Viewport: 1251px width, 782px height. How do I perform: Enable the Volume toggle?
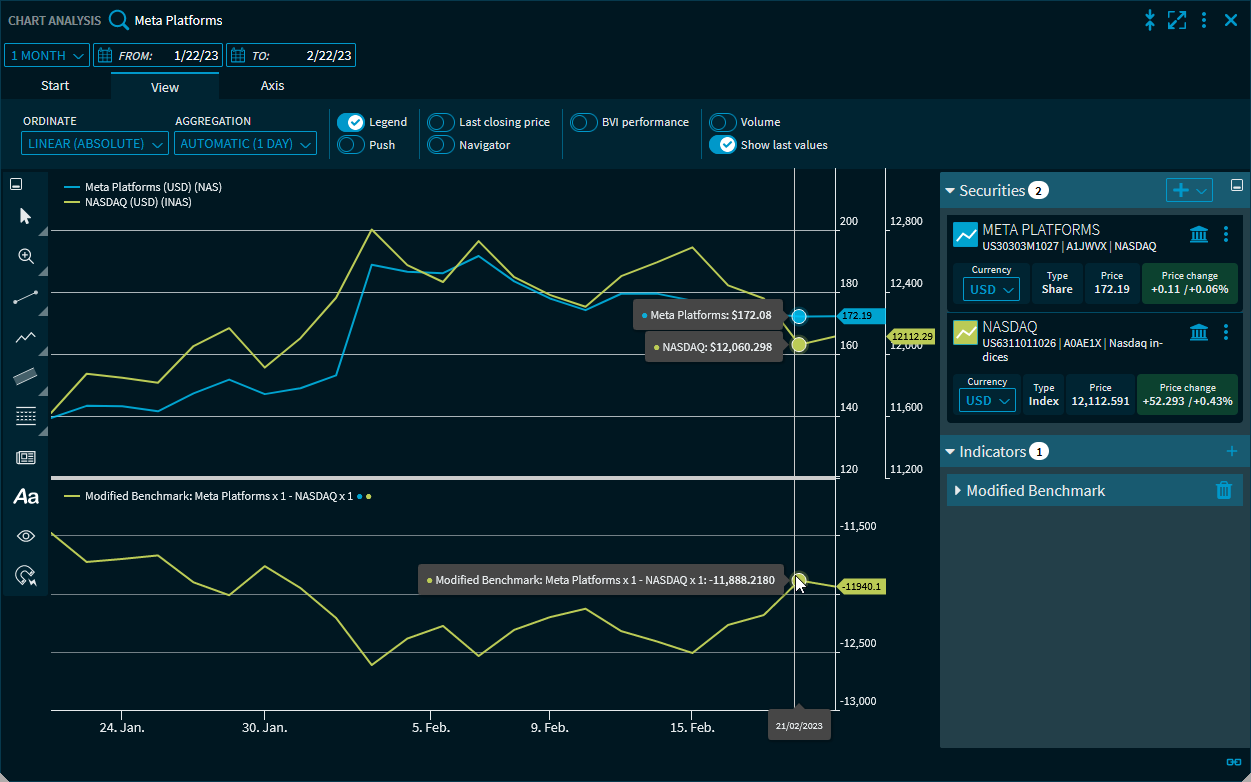coord(723,122)
